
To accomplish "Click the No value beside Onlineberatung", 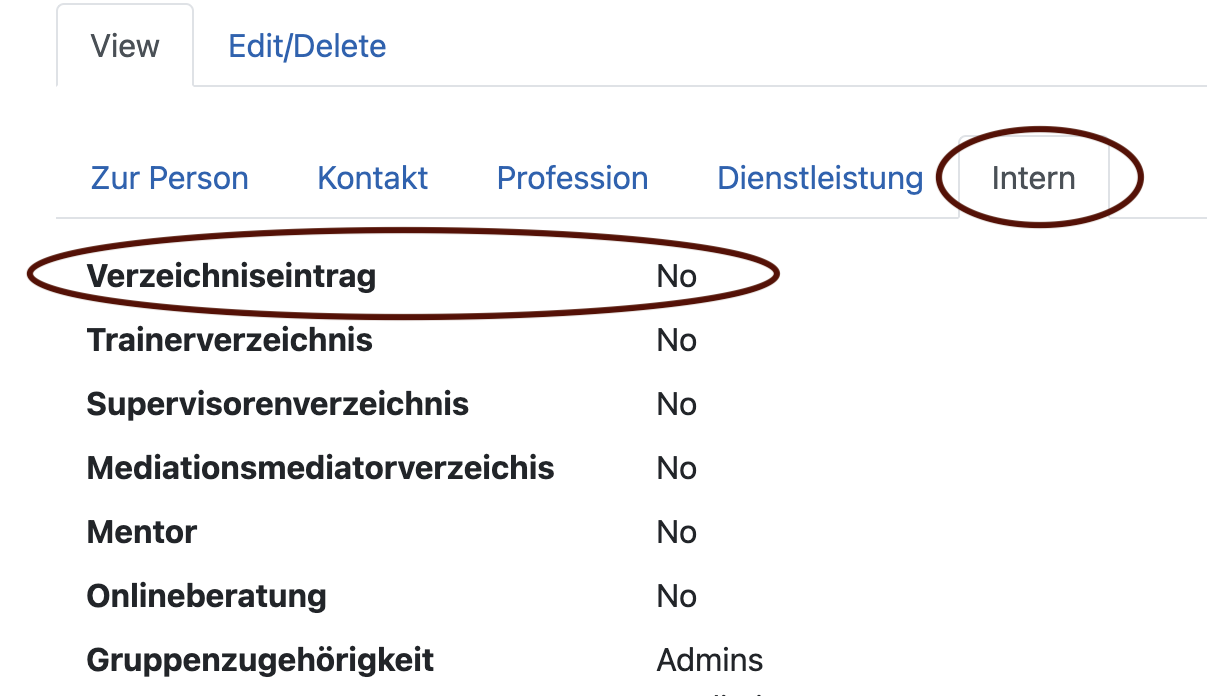I will (x=676, y=596).
